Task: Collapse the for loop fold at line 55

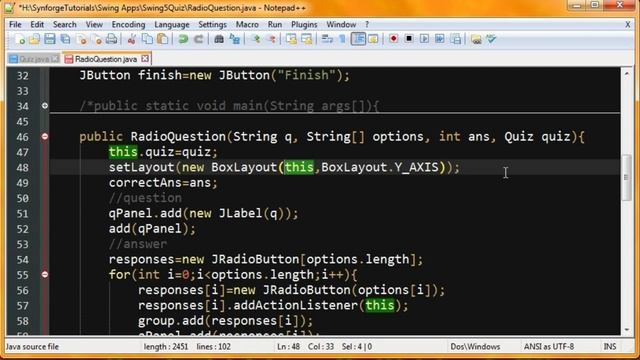Action: tap(45, 274)
